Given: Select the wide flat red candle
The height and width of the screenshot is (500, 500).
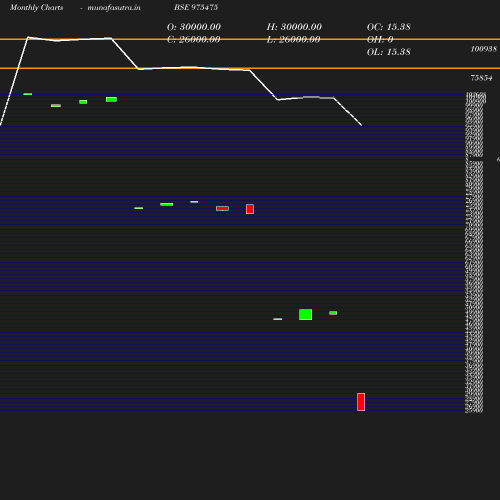Looking at the screenshot, I should click(x=222, y=208).
